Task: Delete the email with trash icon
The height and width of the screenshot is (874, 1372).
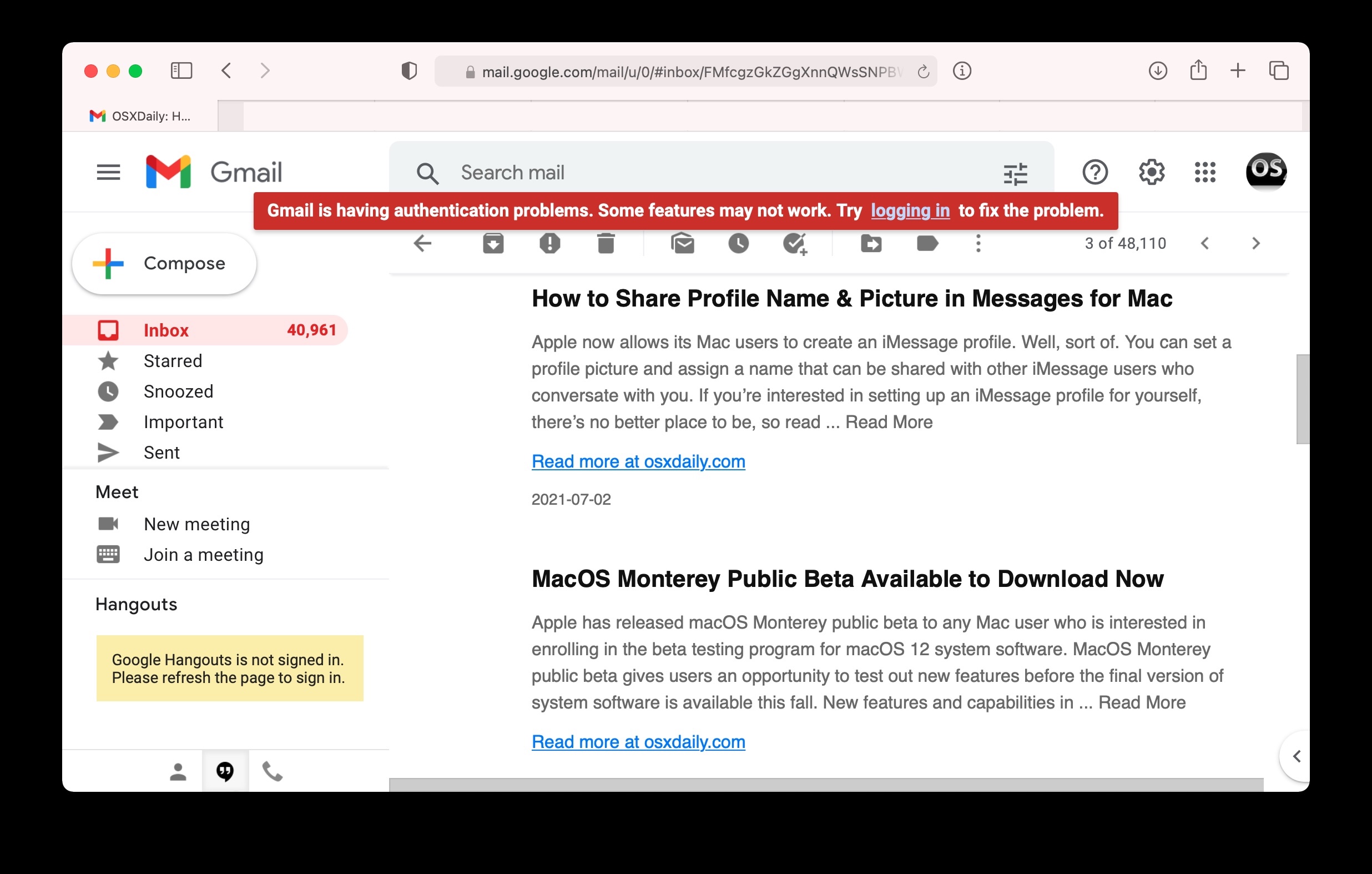Action: coord(606,244)
